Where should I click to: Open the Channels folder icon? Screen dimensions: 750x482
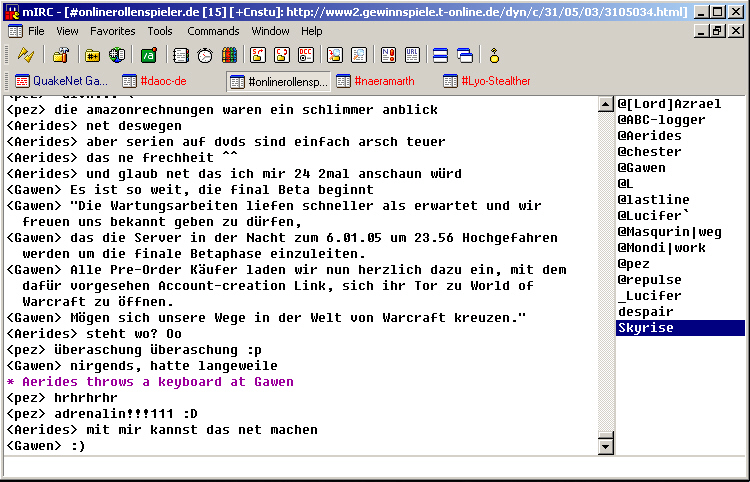[92, 55]
